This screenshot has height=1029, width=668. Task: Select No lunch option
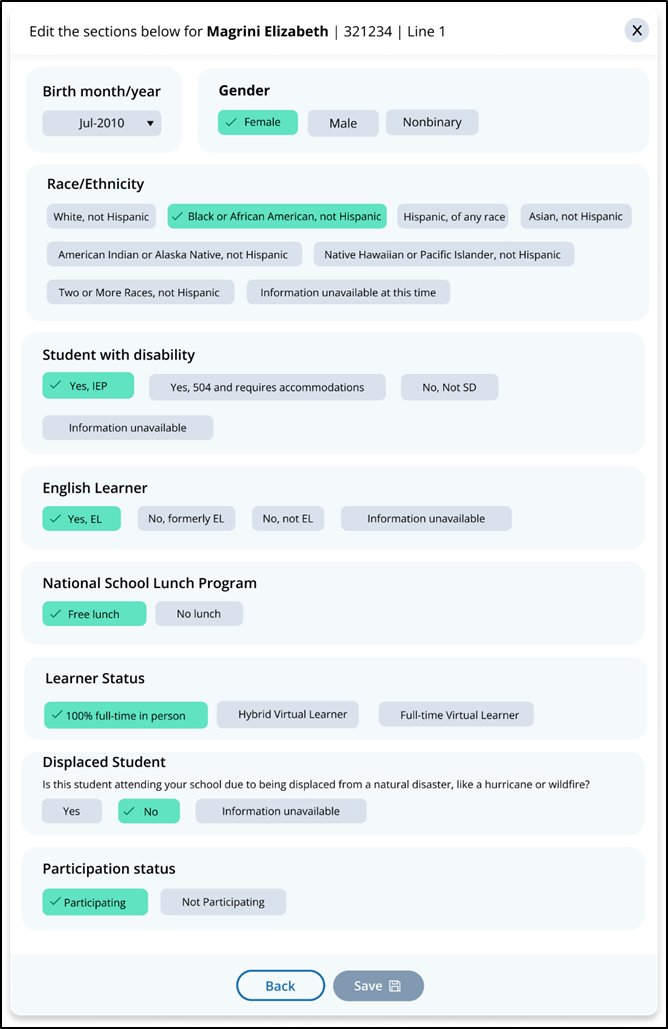tap(199, 614)
